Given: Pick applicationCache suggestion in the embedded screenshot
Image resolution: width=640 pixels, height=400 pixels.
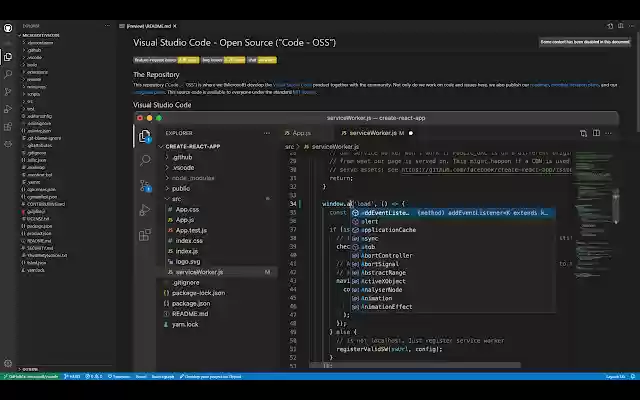Looking at the screenshot, I should [453, 230].
